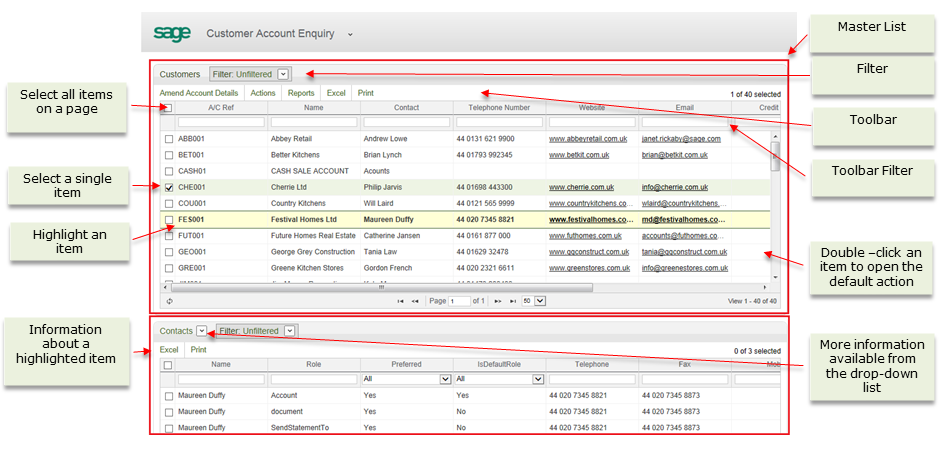
Task: Open the Preferred filter dropdown showing All
Action: (x=407, y=380)
